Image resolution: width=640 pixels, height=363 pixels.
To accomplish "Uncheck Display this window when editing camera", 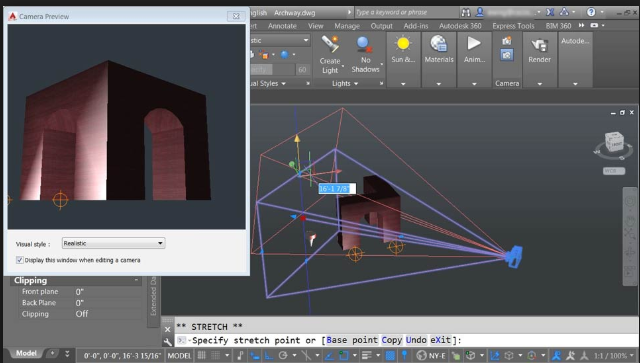I will [19, 260].
